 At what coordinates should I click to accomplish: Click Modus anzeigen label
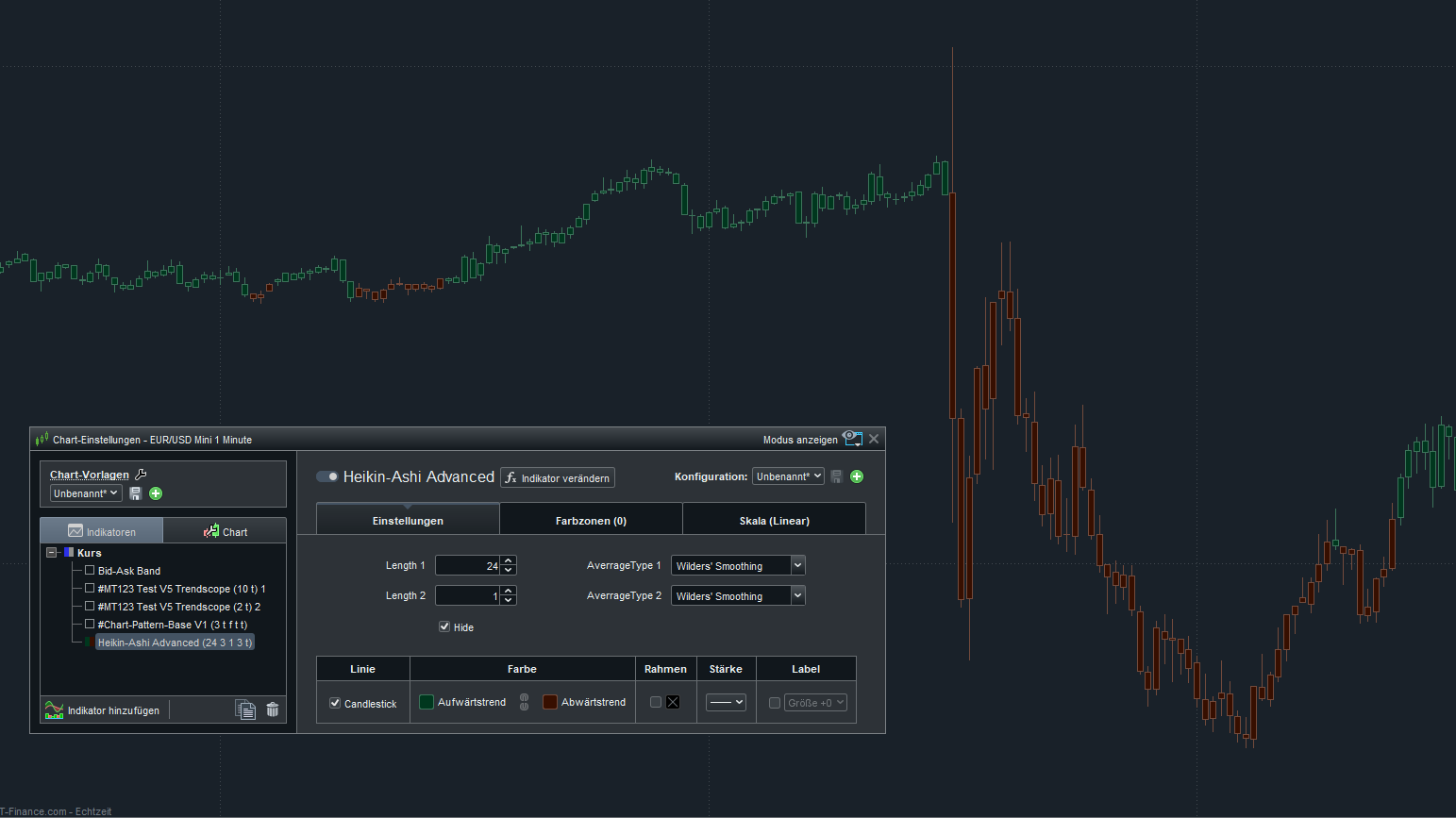click(x=800, y=440)
